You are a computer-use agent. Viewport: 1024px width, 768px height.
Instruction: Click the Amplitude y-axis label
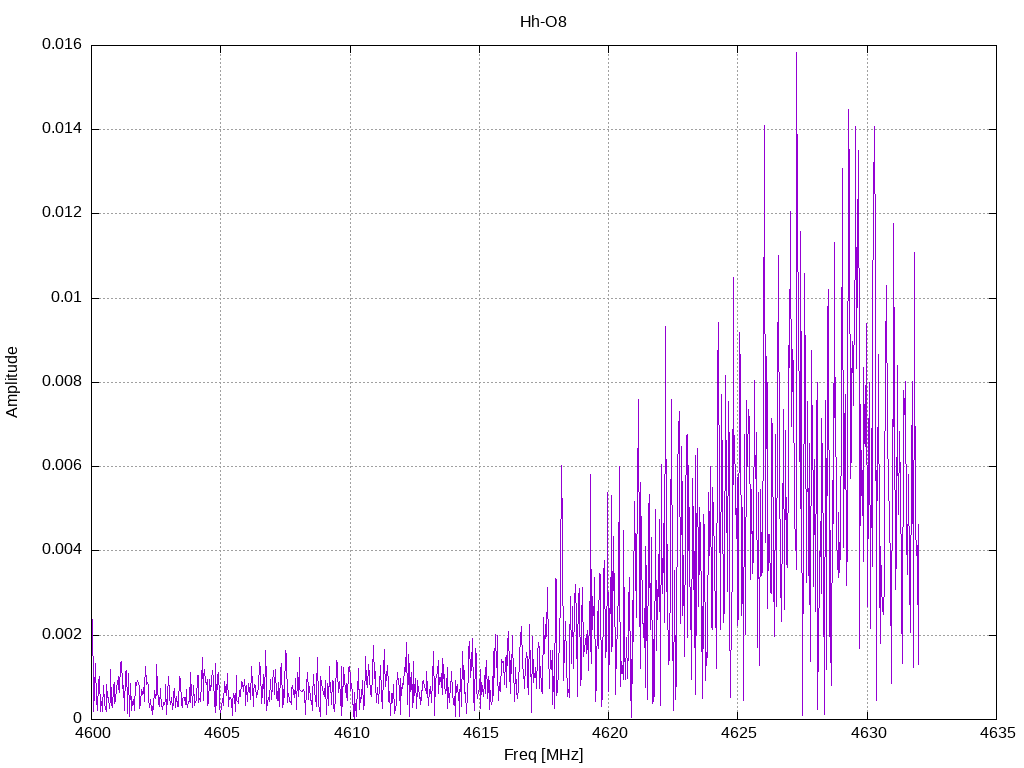click(x=12, y=381)
